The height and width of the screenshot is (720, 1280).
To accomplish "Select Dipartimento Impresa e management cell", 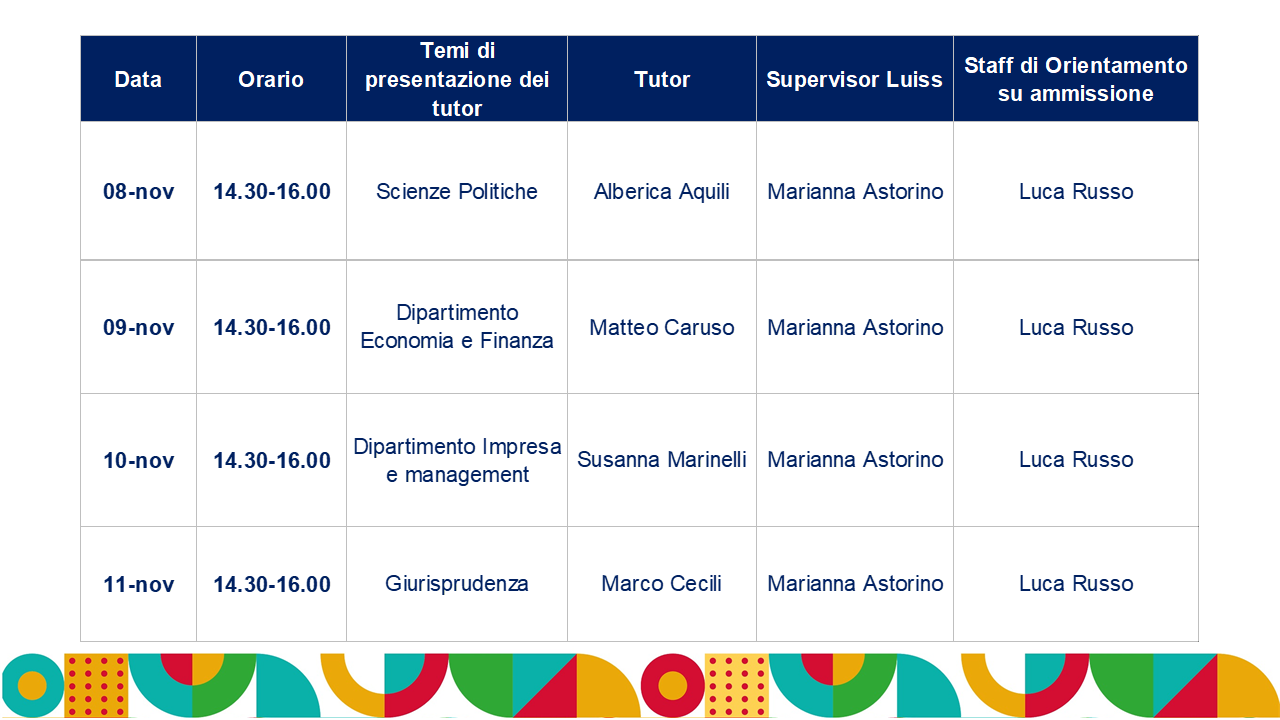I will coord(457,460).
